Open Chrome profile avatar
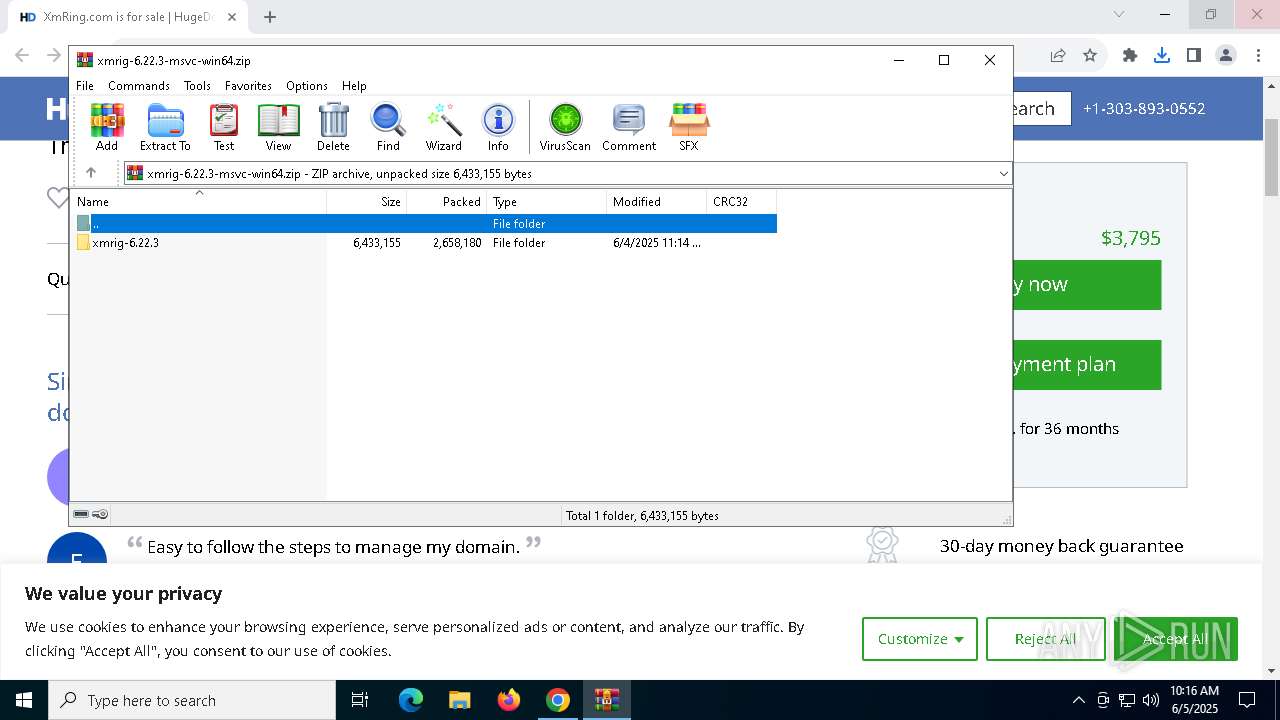This screenshot has height=720, width=1280. pos(1226,56)
